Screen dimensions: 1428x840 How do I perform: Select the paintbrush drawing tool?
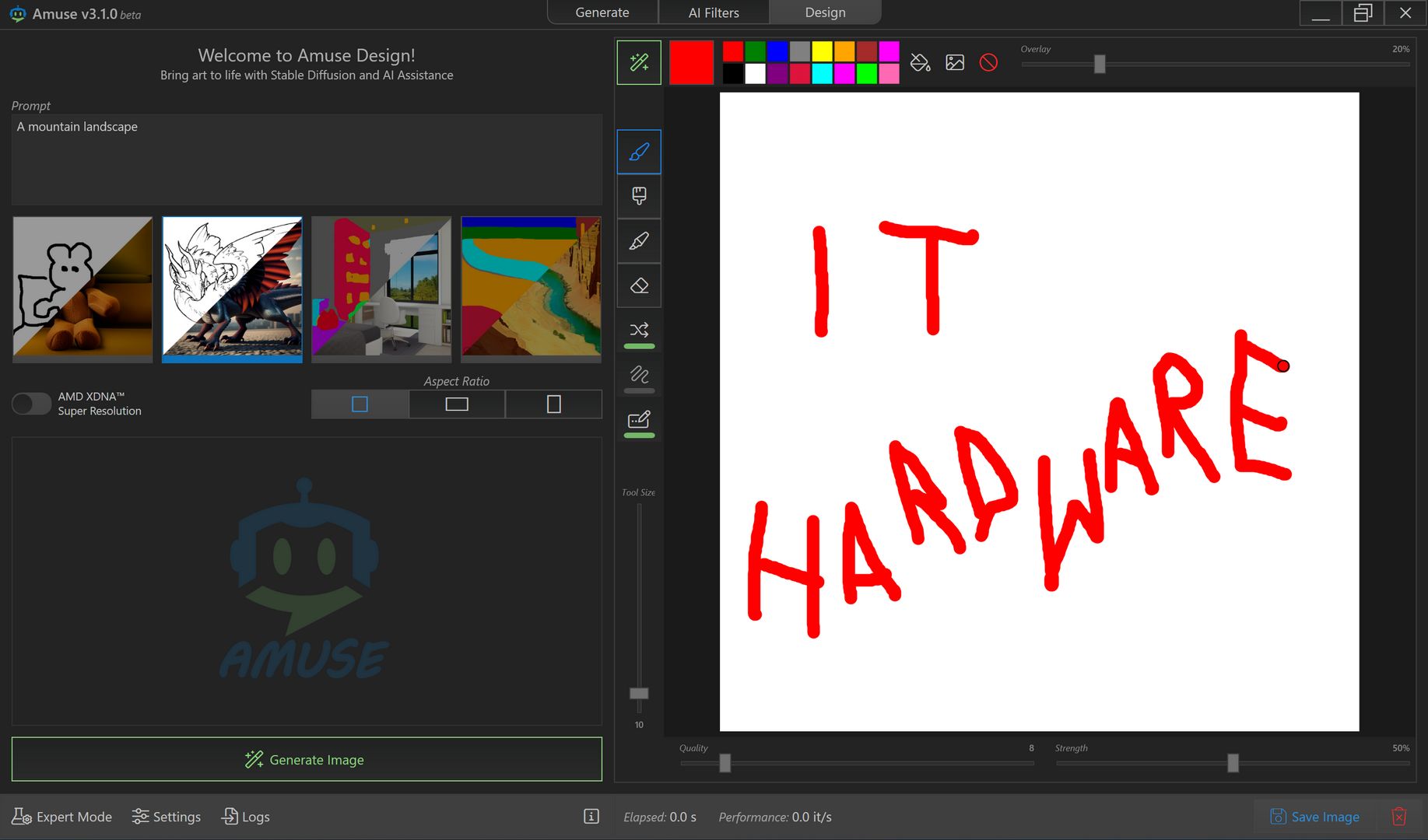pyautogui.click(x=639, y=152)
